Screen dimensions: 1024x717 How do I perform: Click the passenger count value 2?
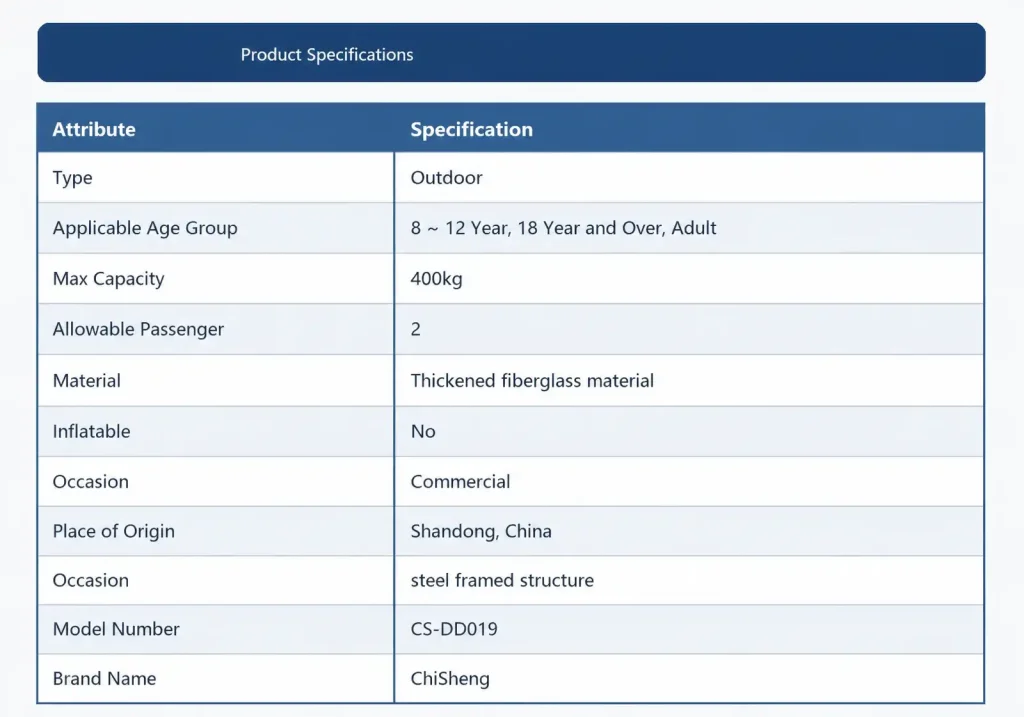point(415,329)
